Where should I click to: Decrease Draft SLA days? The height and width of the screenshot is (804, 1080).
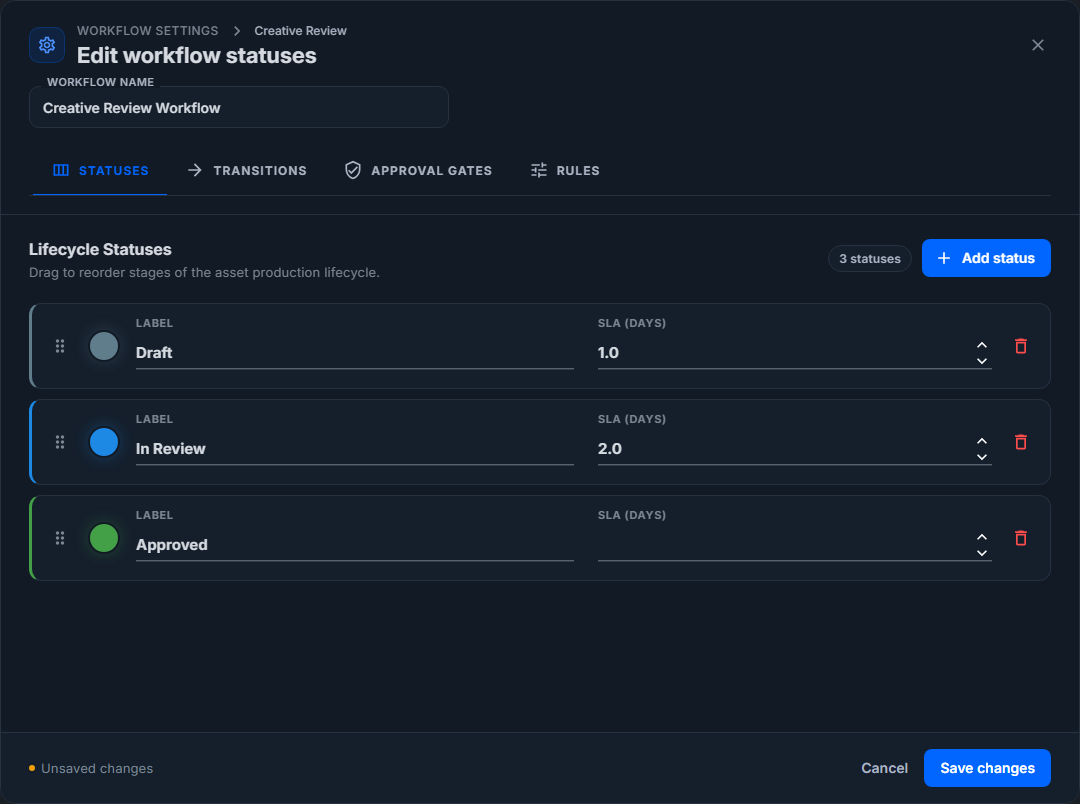tap(982, 361)
